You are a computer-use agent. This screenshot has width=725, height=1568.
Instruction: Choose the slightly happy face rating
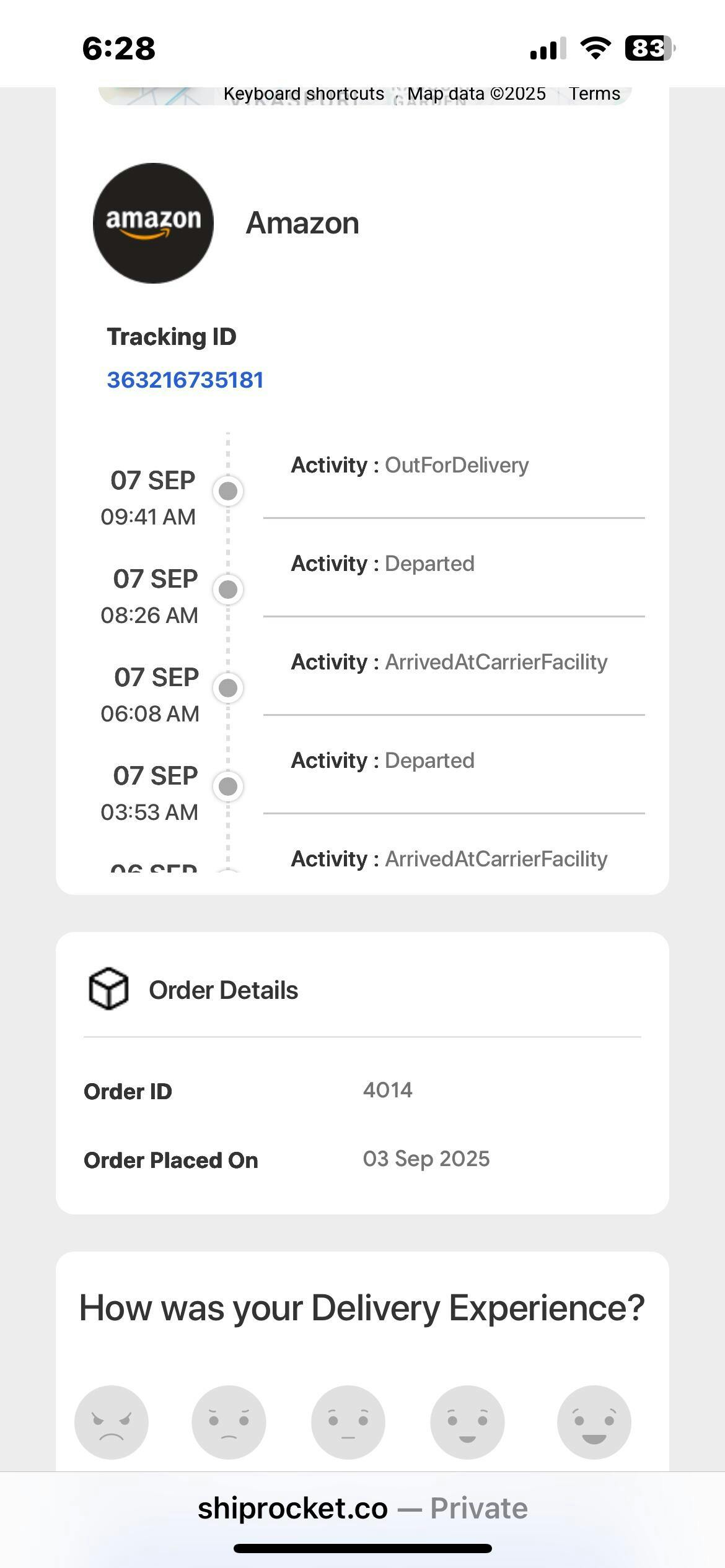point(467,1422)
